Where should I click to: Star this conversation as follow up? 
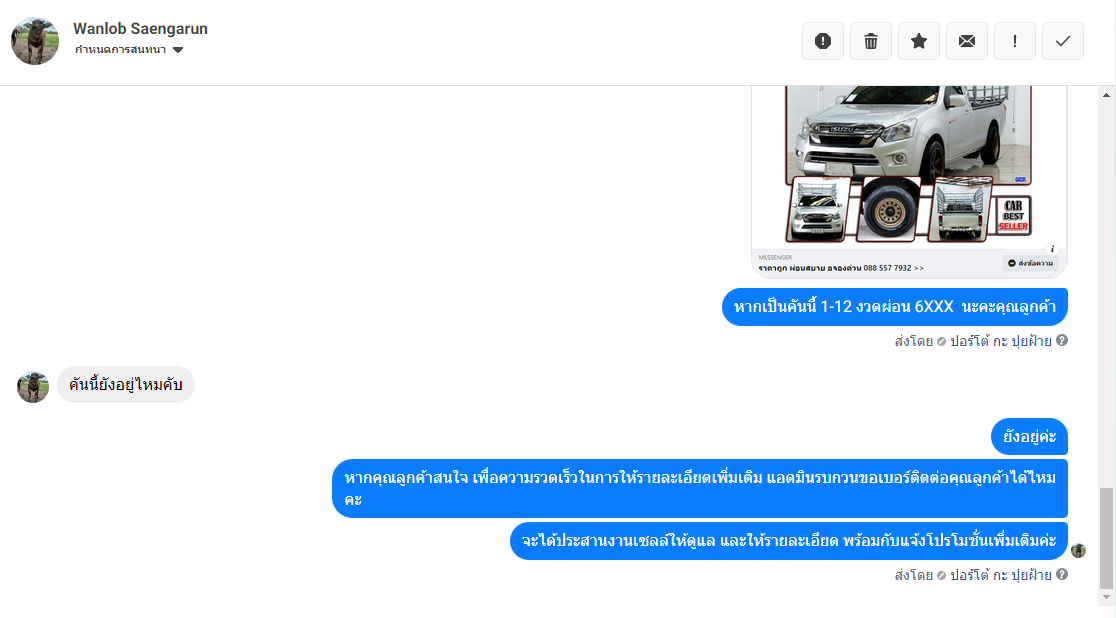[919, 41]
